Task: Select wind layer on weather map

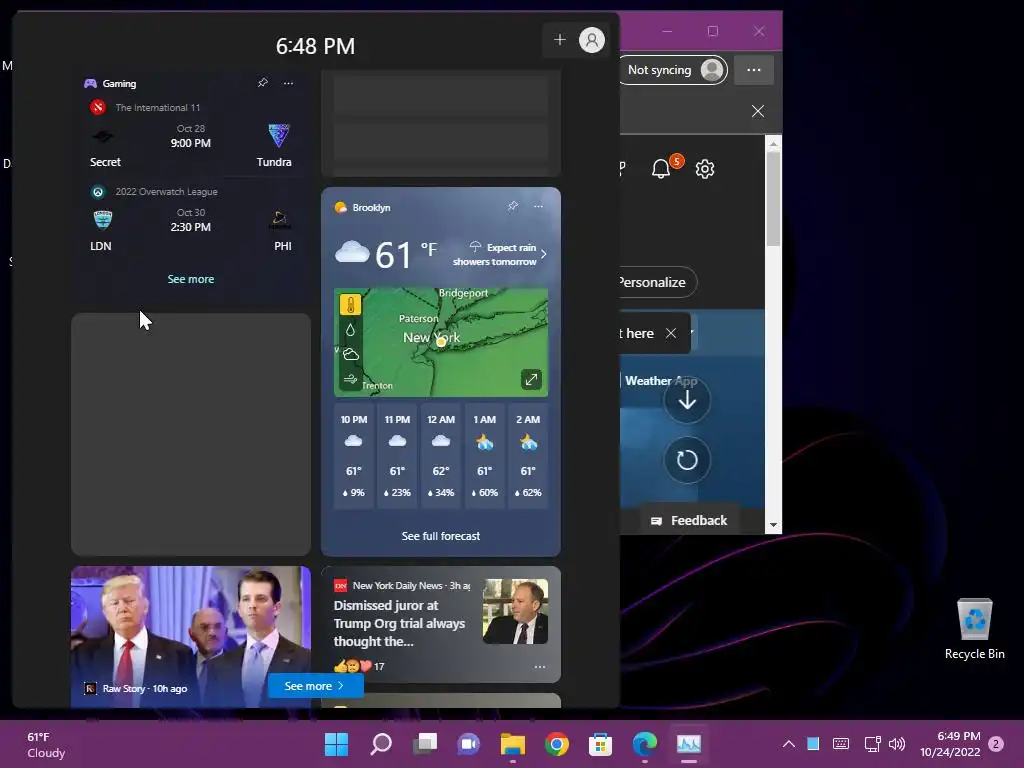Action: click(x=351, y=379)
